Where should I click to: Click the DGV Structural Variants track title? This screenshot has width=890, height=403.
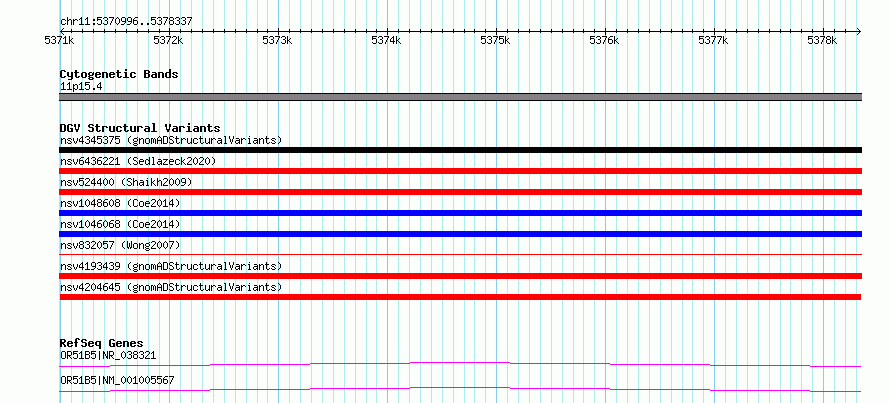(140, 128)
